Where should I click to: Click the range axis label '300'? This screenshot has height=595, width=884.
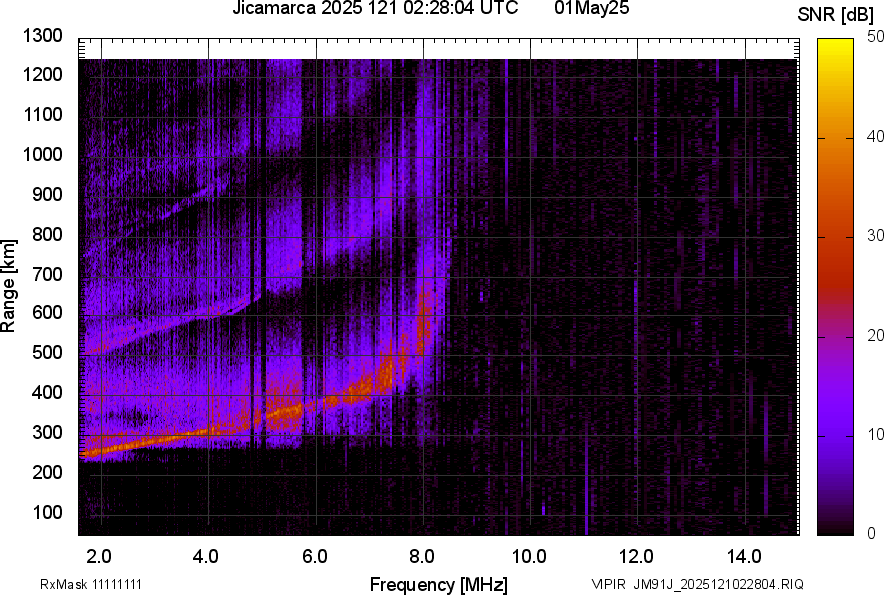click(x=47, y=433)
